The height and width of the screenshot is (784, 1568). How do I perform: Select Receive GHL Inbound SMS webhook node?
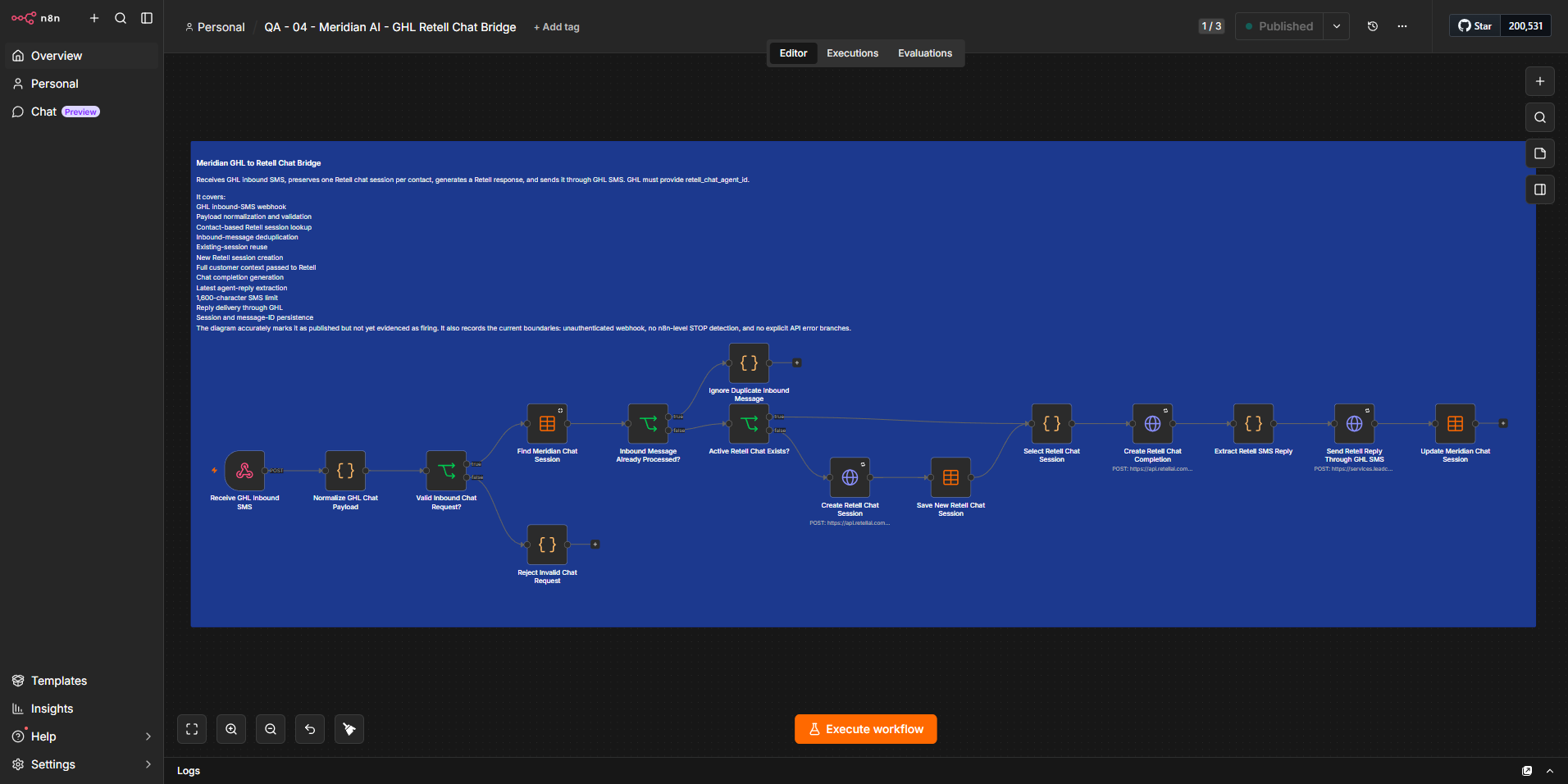pos(244,471)
